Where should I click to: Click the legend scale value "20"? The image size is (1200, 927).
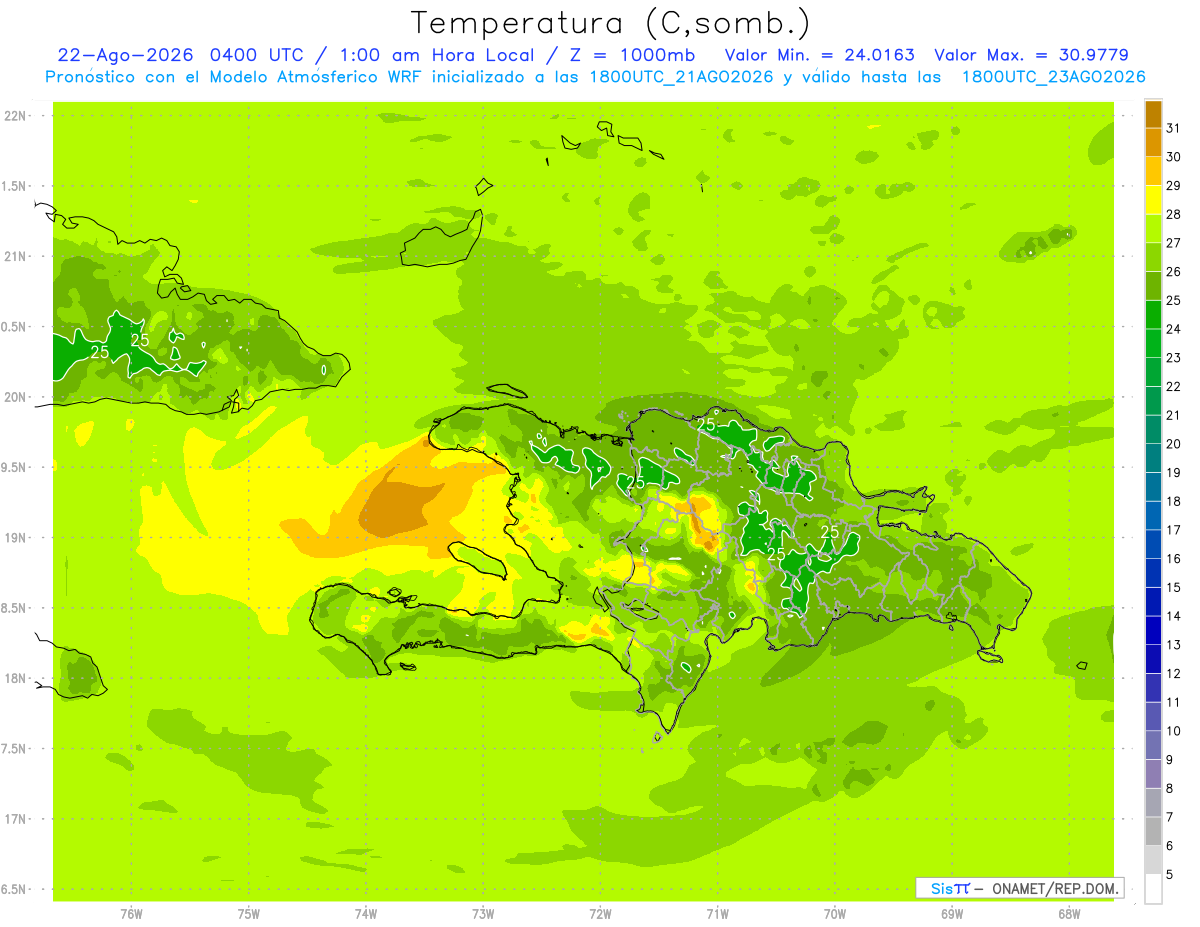[1174, 444]
